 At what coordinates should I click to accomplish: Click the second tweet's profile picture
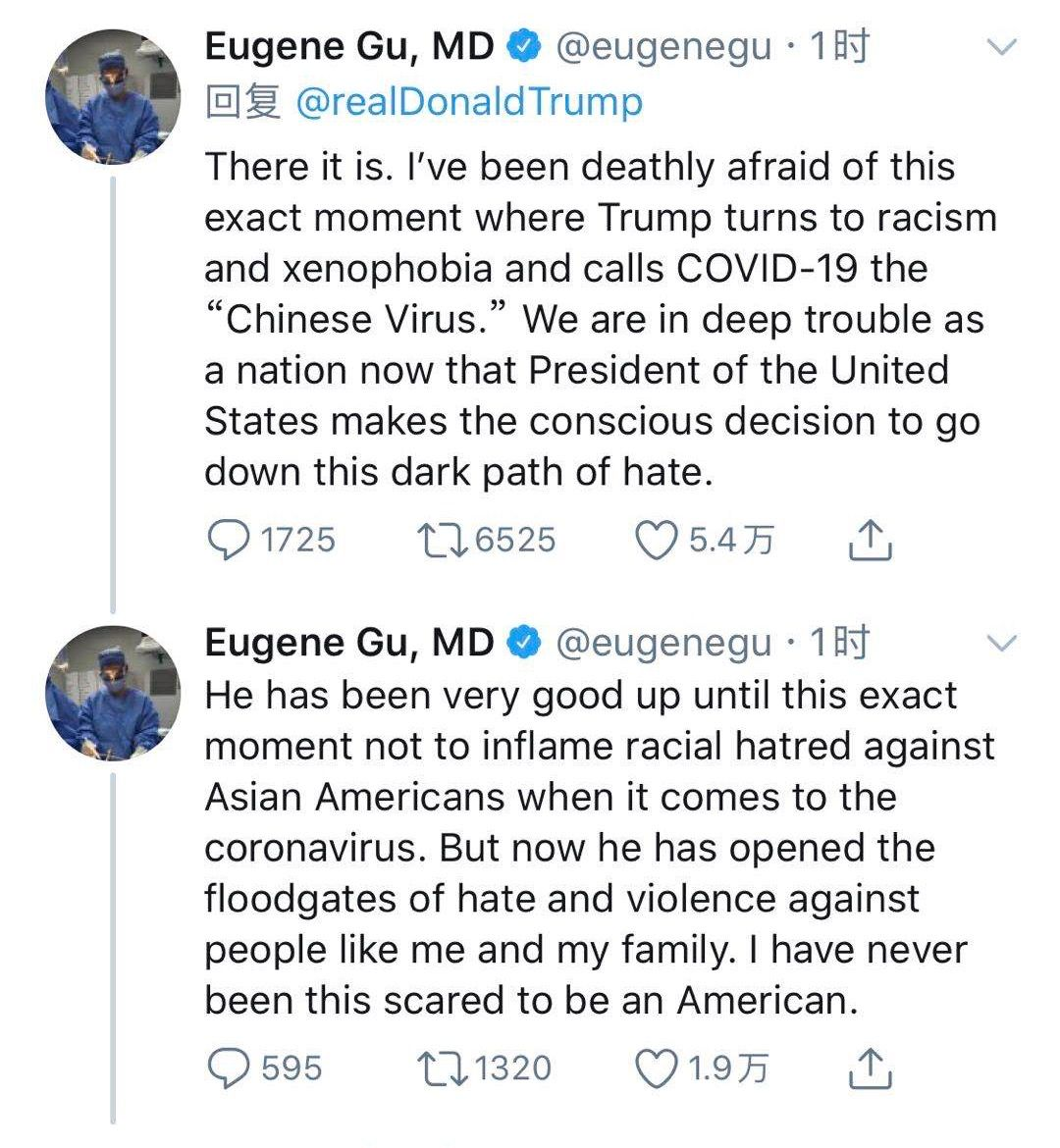pyautogui.click(x=114, y=694)
